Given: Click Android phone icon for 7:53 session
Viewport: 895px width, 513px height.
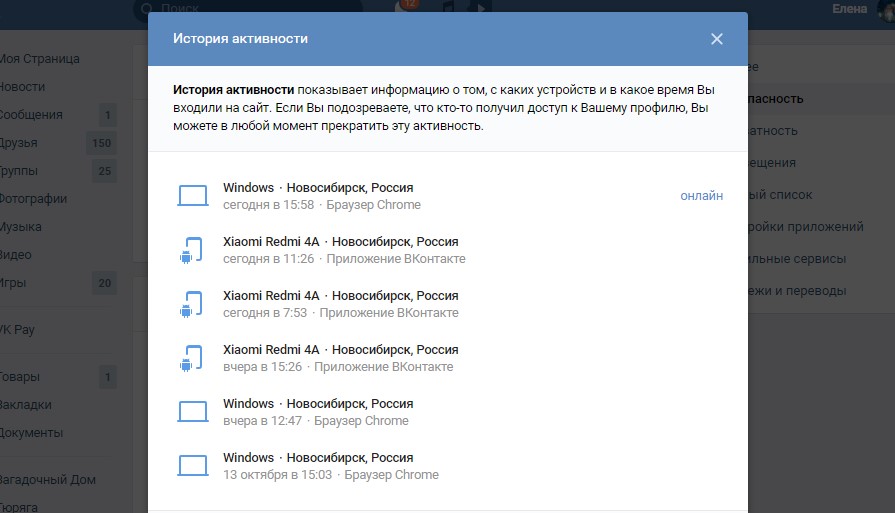Looking at the screenshot, I should [192, 304].
